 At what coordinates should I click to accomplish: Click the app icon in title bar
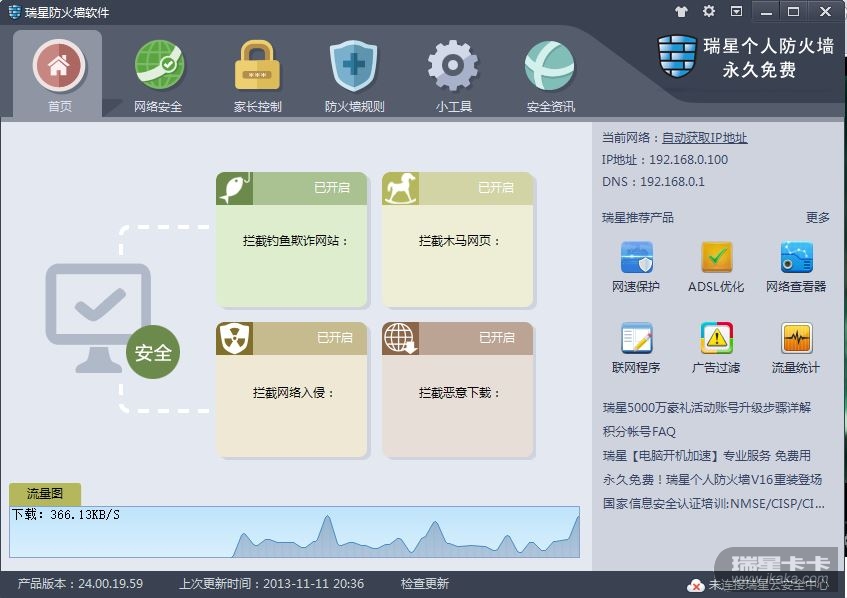pos(15,12)
